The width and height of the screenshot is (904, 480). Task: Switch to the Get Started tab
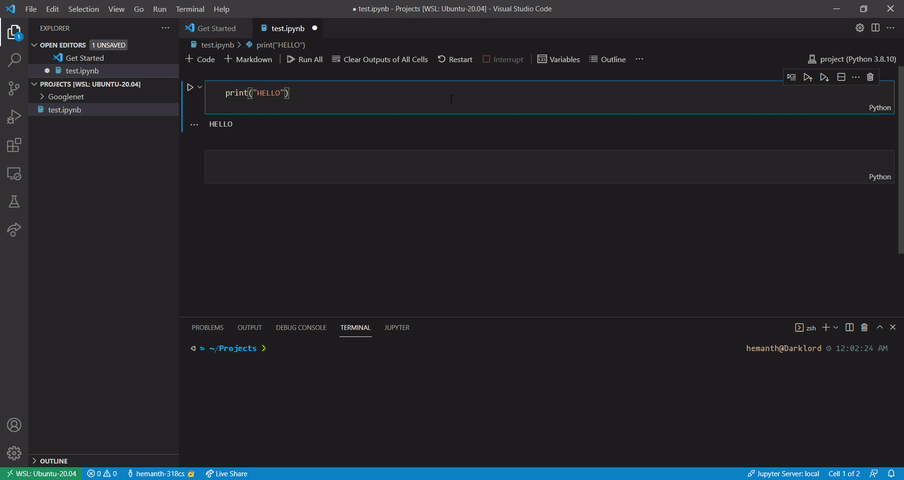tap(216, 28)
